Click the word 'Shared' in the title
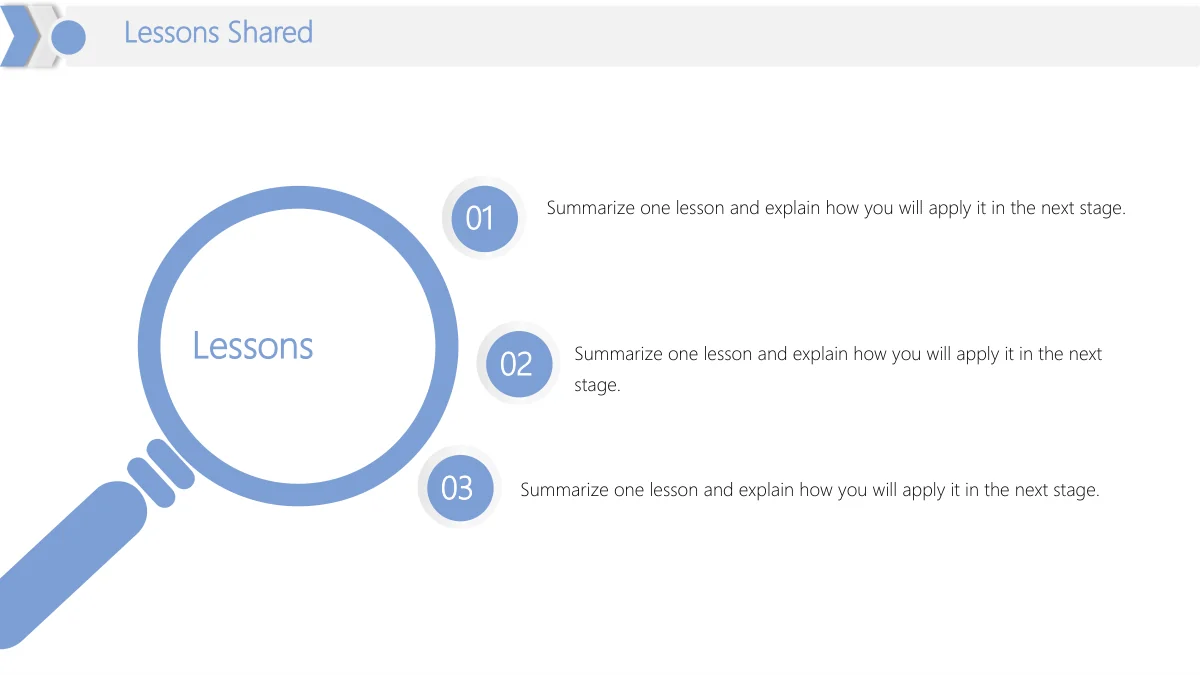This screenshot has height=675, width=1200. point(270,32)
